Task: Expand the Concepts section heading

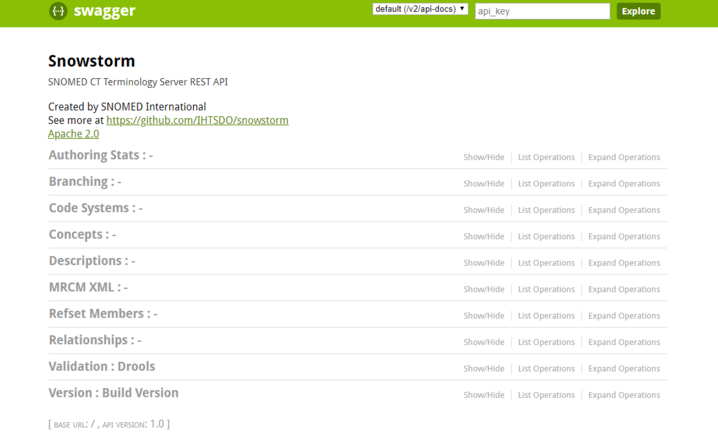Action: [82, 234]
